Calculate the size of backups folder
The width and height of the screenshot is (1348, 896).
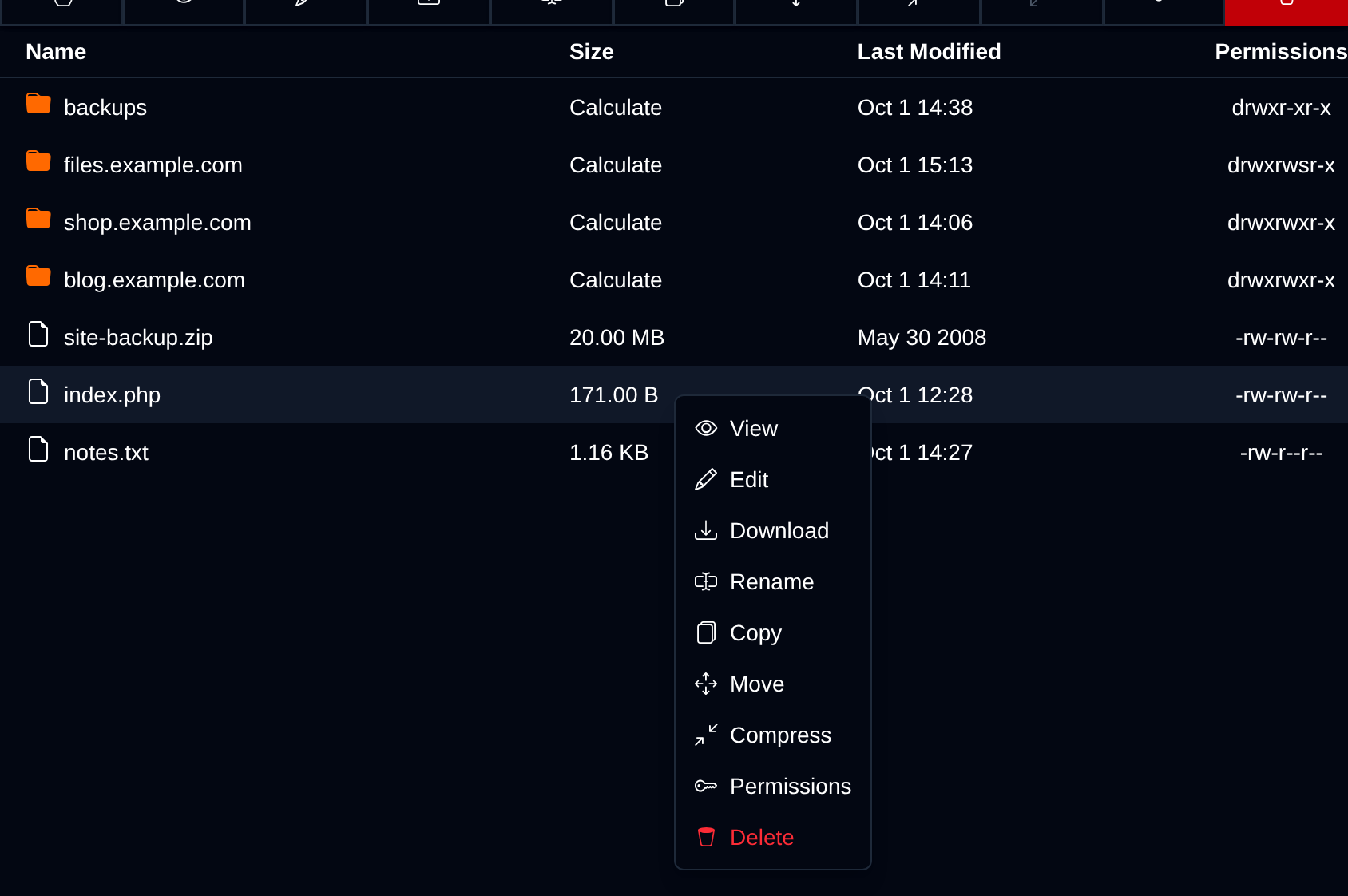pos(616,107)
